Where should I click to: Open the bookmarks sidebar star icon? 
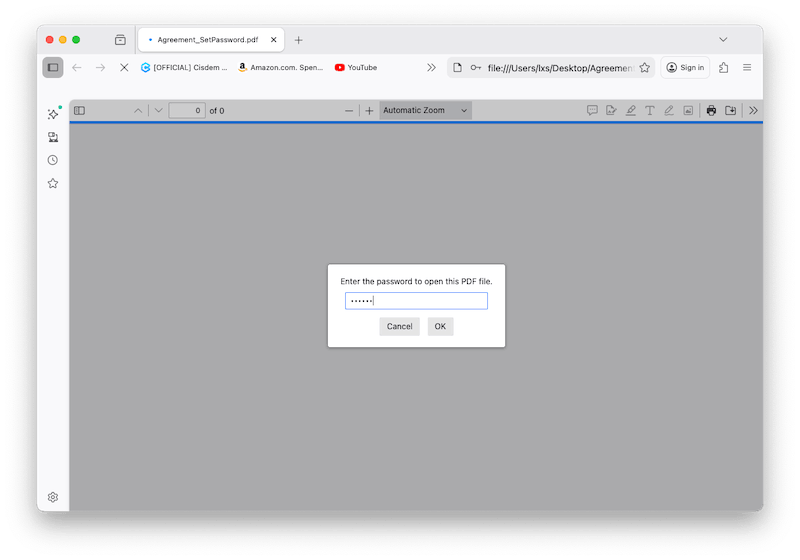pyautogui.click(x=53, y=183)
